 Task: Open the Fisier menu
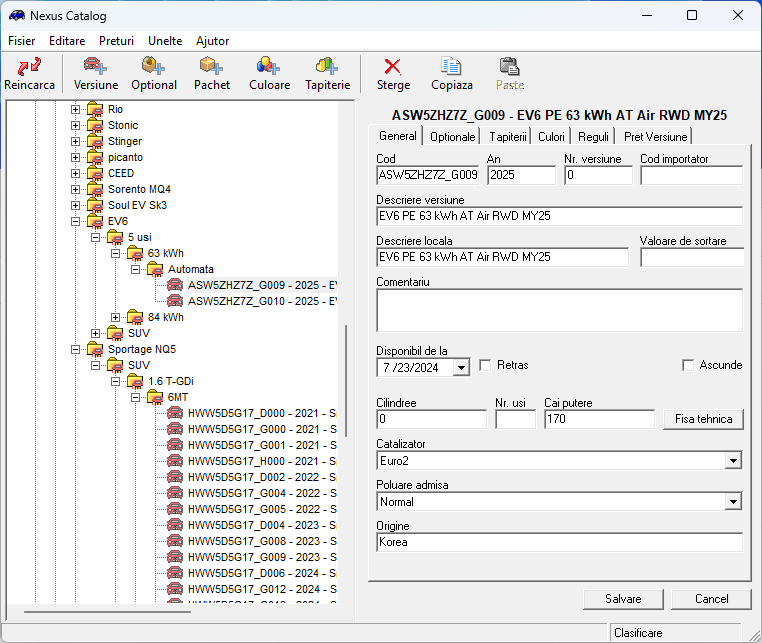click(21, 41)
